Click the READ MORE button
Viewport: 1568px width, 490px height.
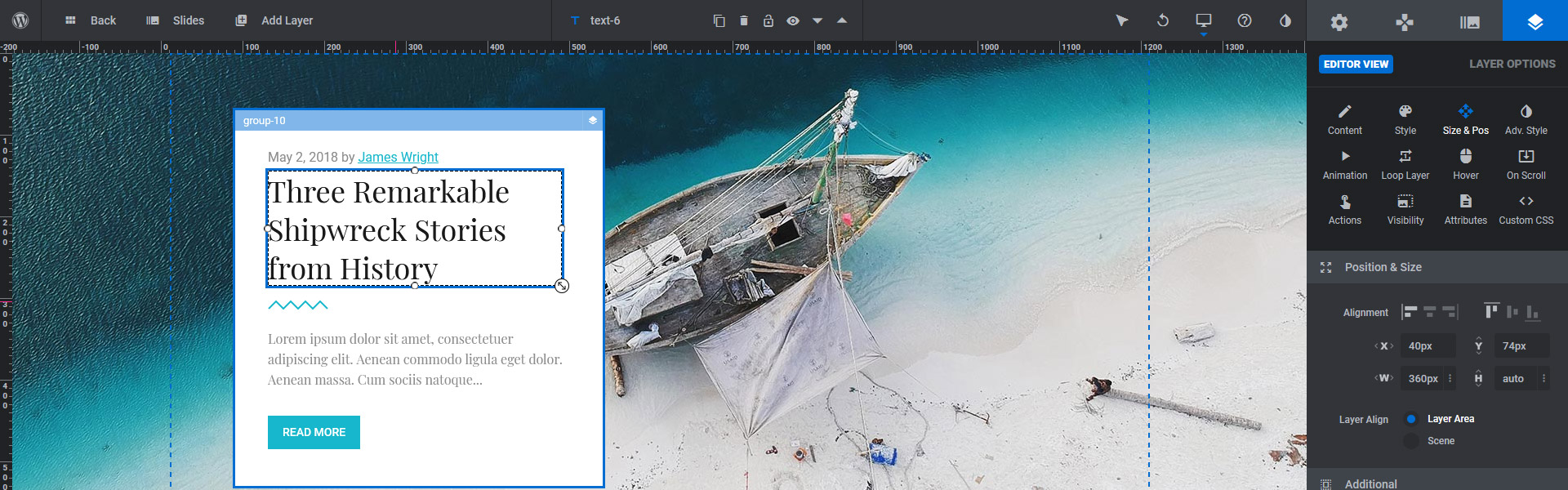[x=314, y=432]
